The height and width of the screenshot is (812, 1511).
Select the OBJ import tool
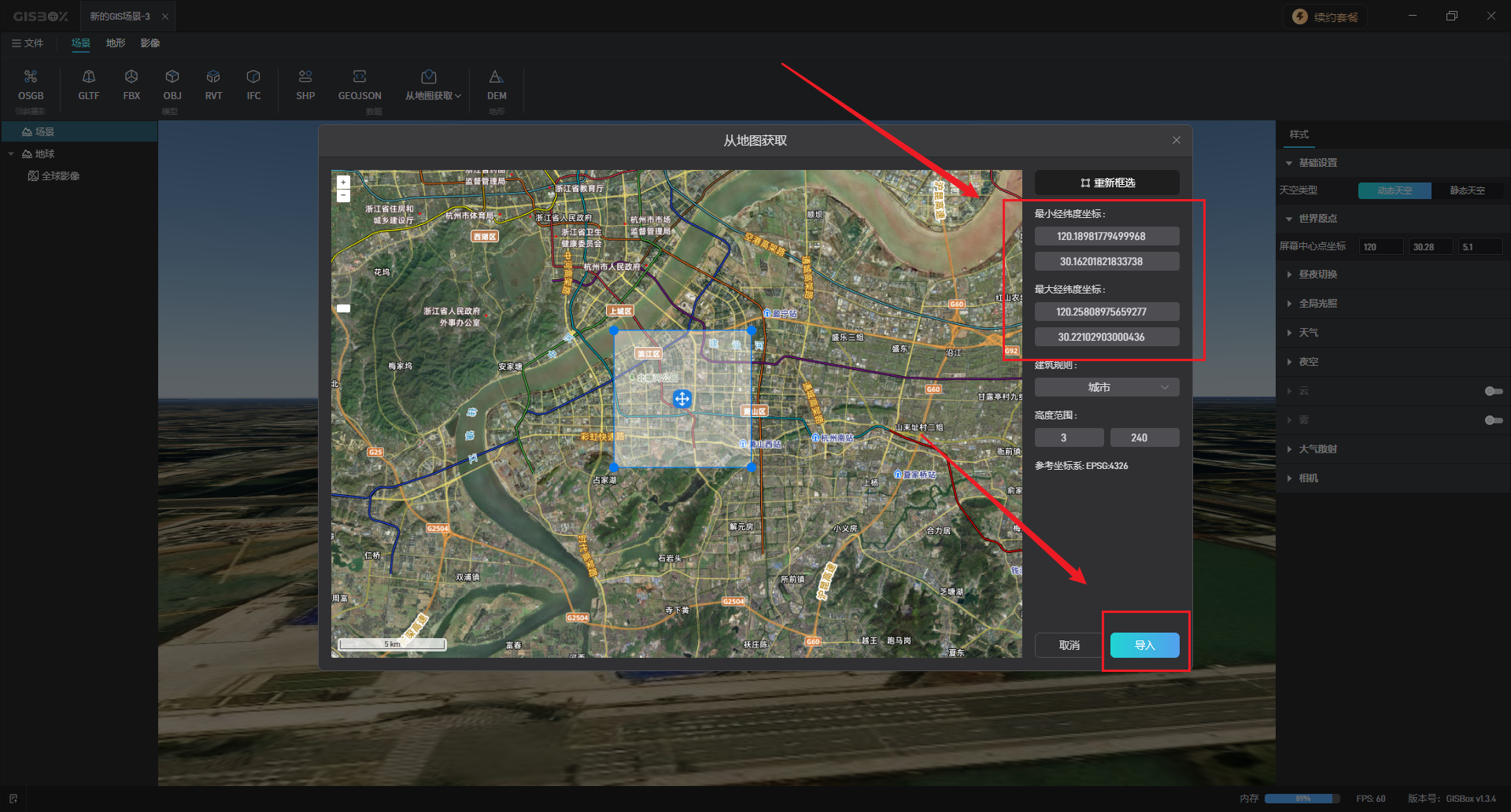(x=172, y=85)
